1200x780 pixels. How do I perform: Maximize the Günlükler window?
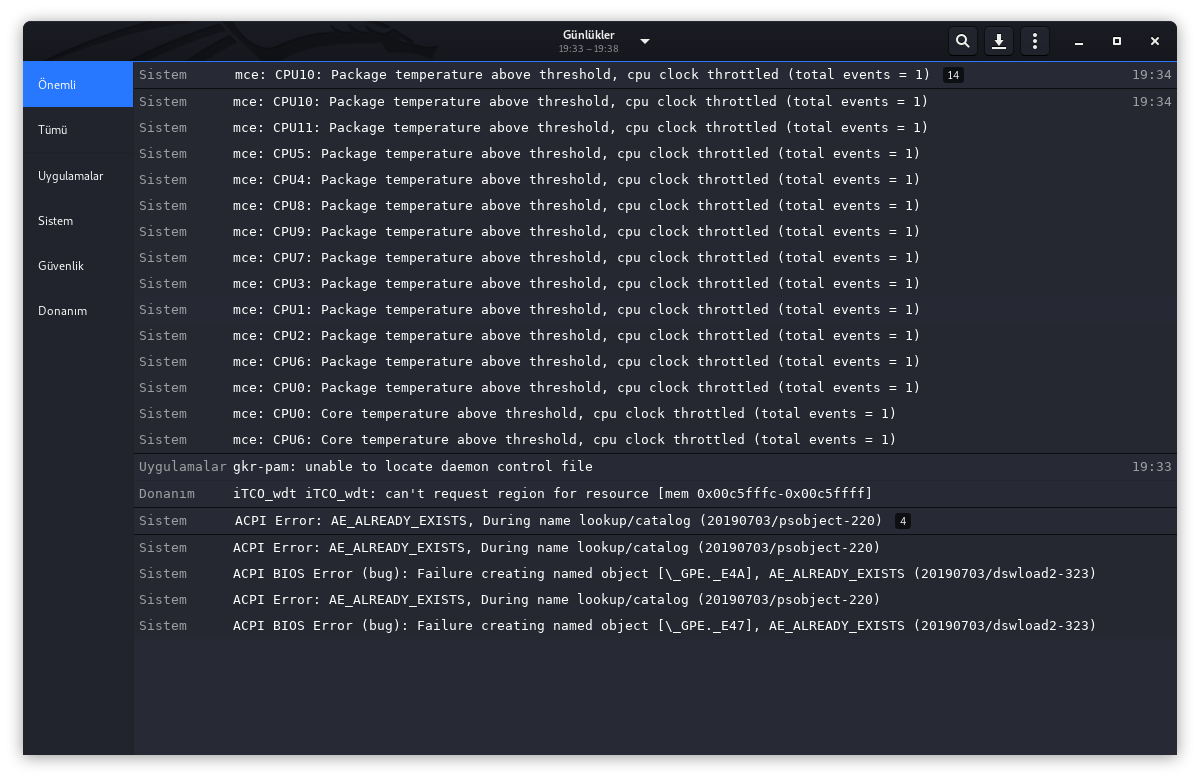coord(1117,41)
